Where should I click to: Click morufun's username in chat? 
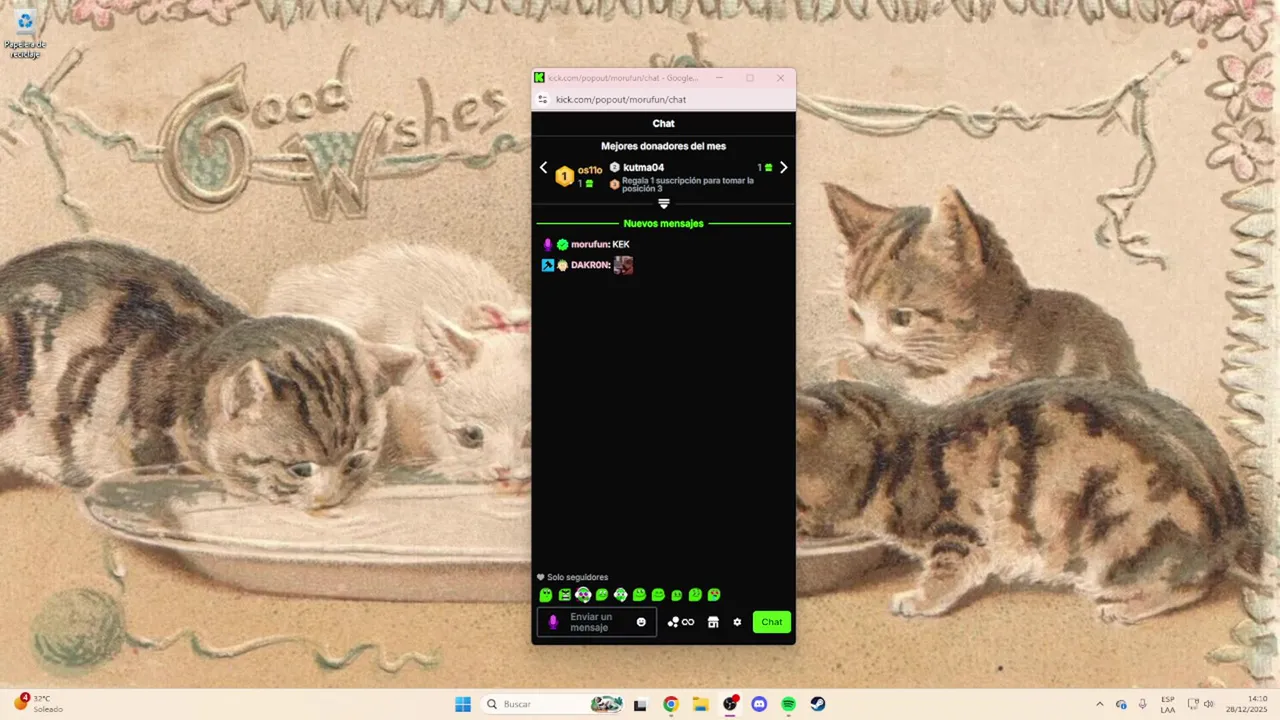590,244
